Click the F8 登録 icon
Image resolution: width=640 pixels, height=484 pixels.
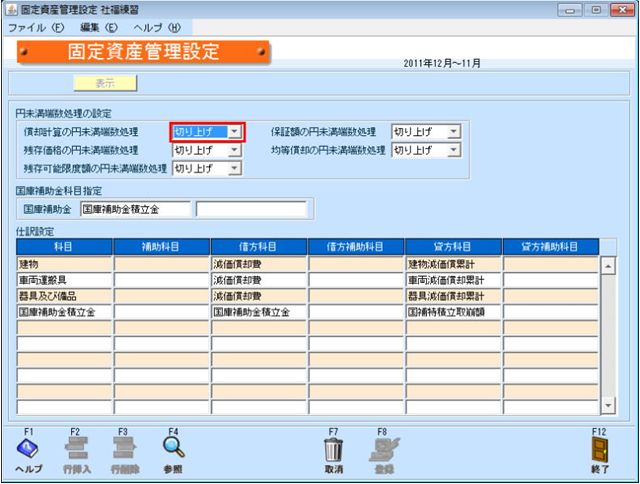tap(384, 449)
